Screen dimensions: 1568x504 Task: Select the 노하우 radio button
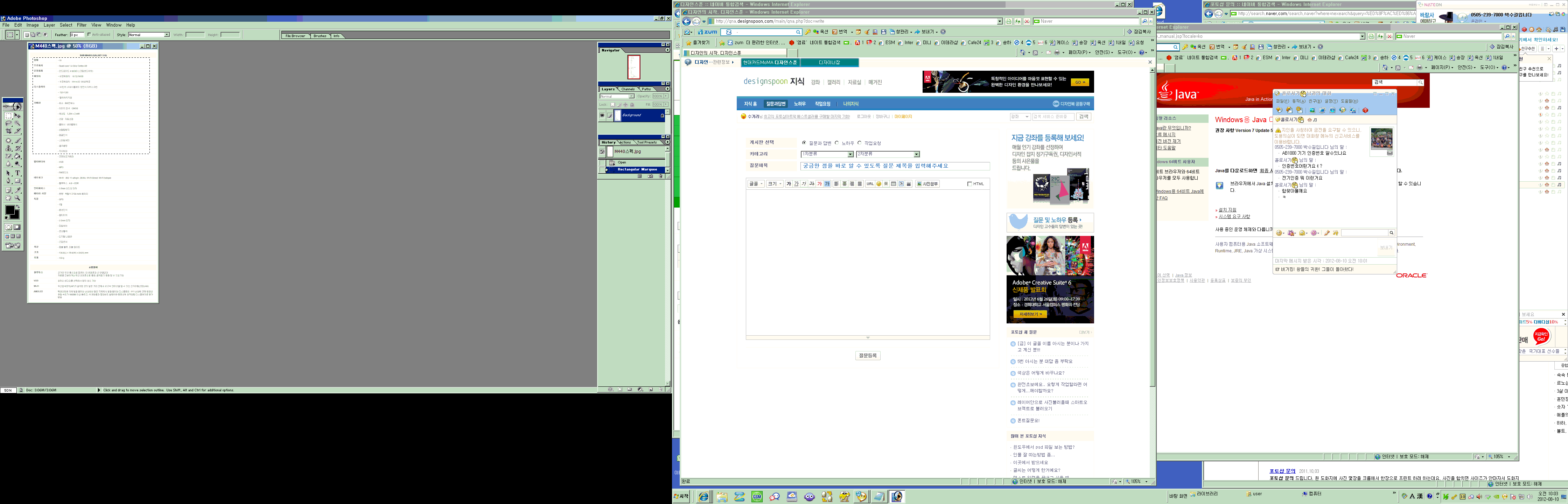(x=837, y=143)
